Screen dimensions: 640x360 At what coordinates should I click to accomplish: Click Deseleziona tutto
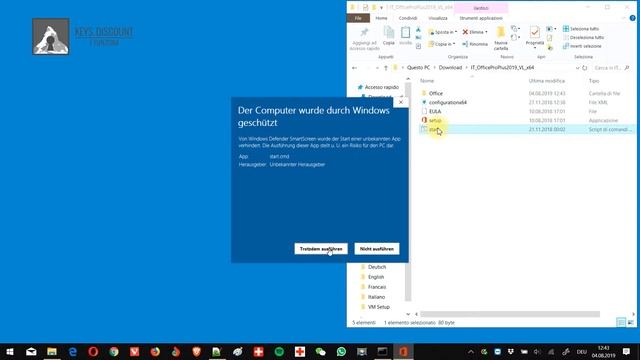[x=583, y=37]
